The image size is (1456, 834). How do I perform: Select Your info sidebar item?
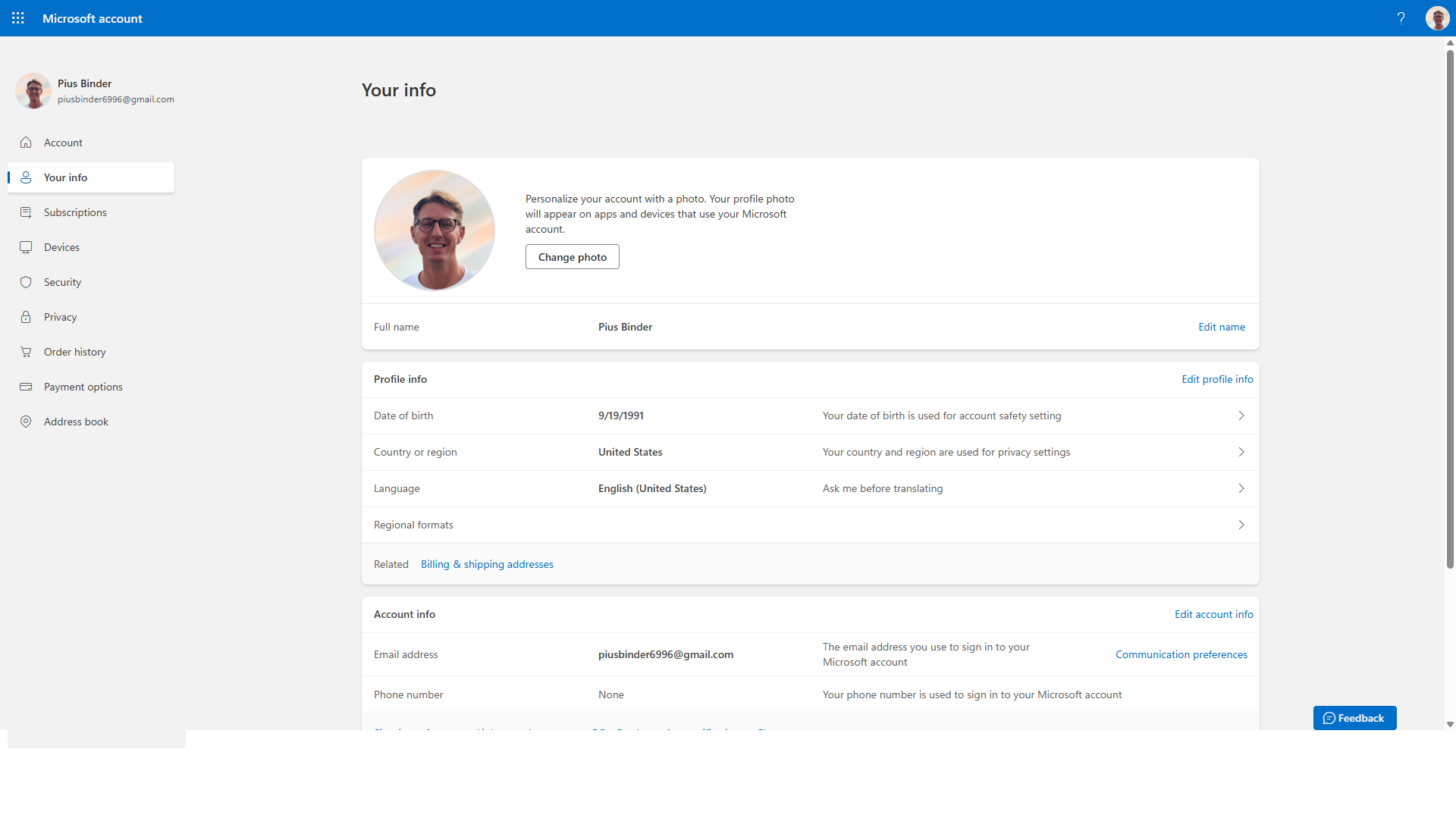[x=66, y=177]
